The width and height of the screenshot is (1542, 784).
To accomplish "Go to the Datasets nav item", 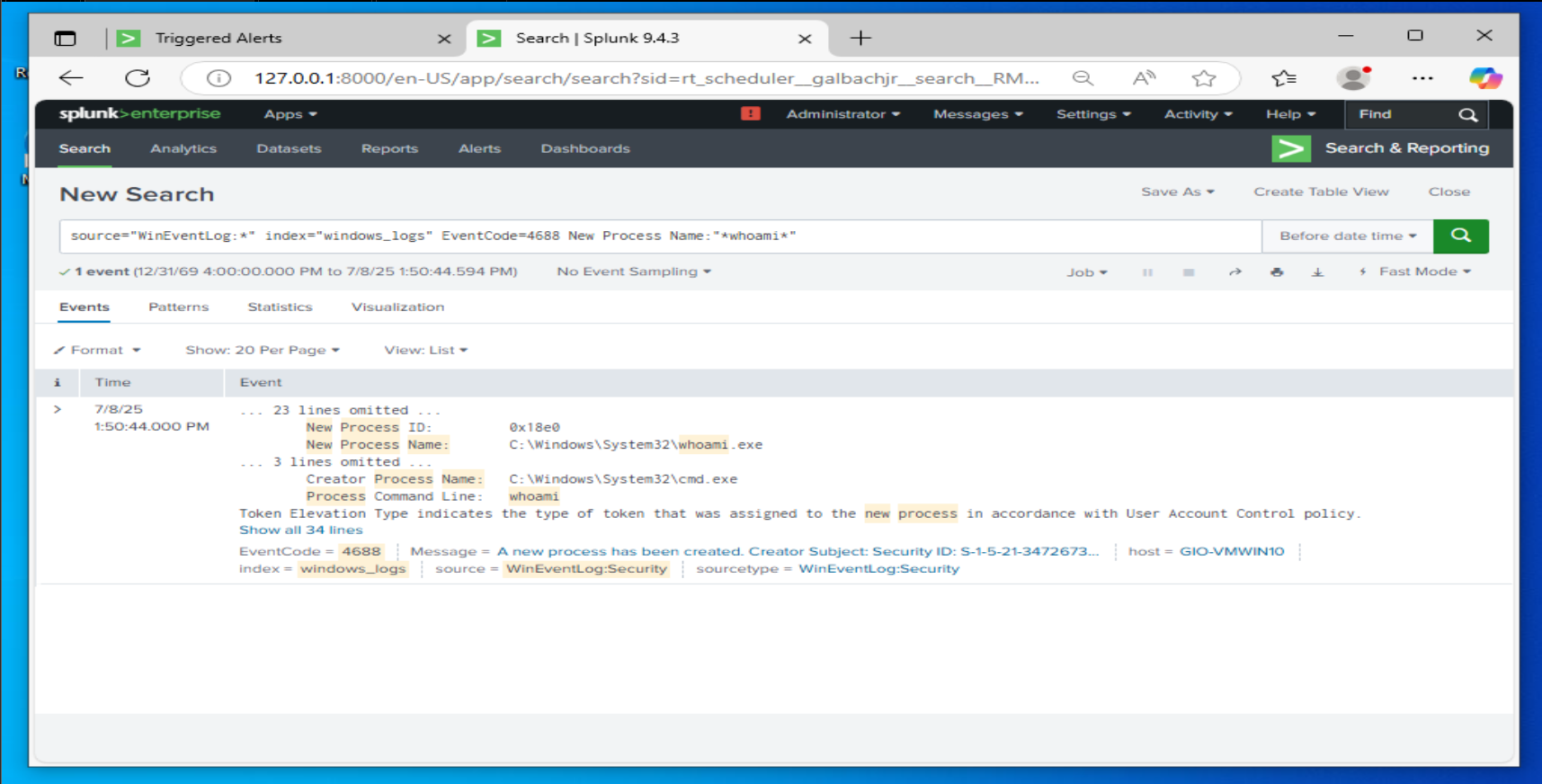I will coord(289,148).
